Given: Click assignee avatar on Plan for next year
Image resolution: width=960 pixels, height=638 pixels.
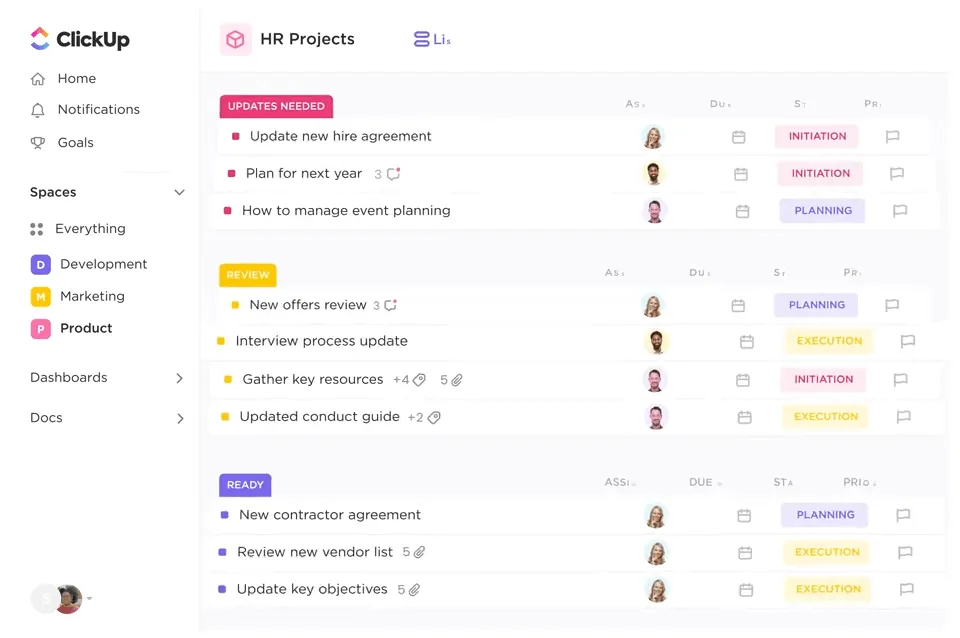Looking at the screenshot, I should point(654,174).
